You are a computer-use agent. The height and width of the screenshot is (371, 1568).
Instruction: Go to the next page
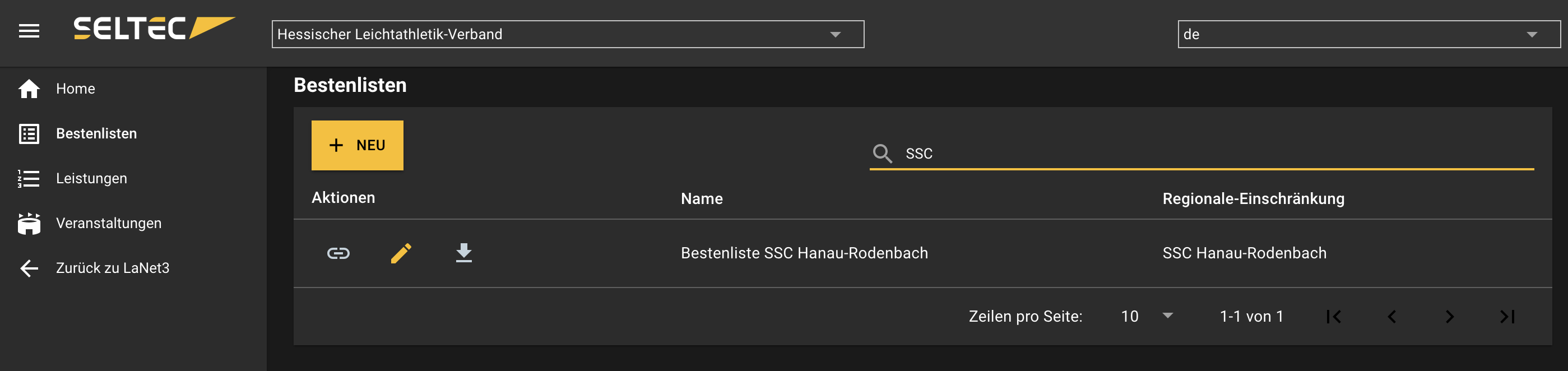tap(1450, 317)
